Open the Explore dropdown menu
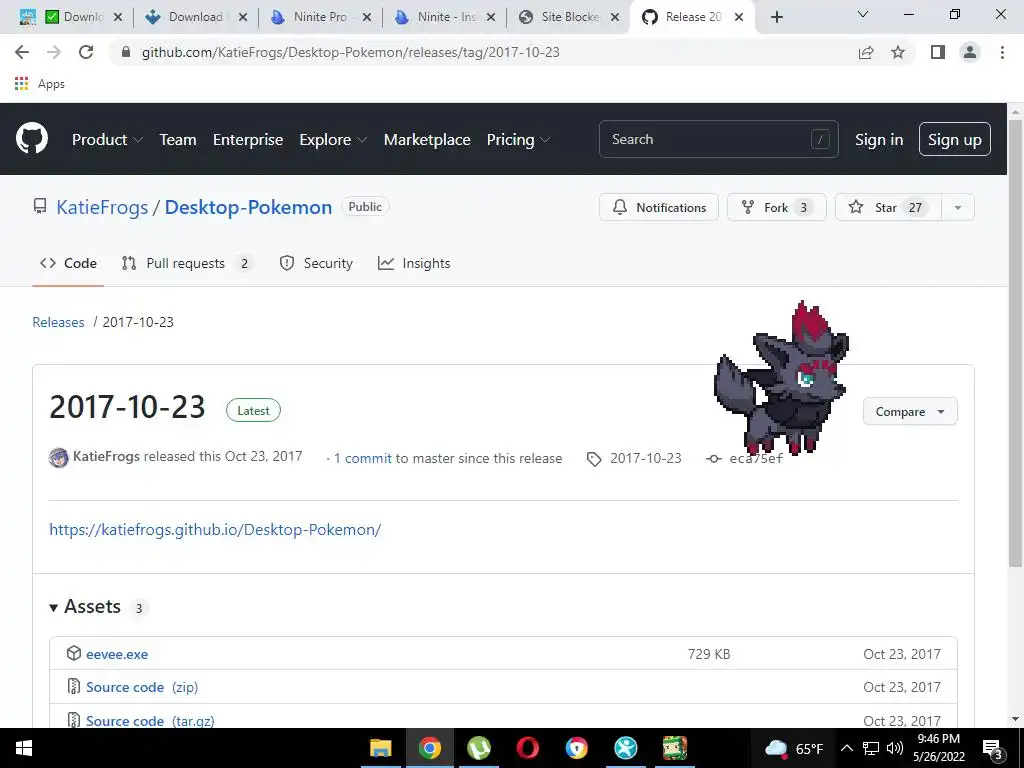Screen dimensions: 1024x768 [x=333, y=139]
